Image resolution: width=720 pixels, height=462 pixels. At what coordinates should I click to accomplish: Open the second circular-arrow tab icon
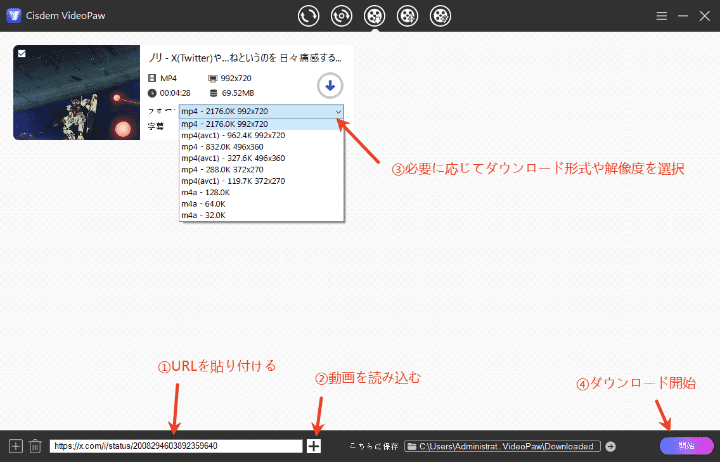coord(342,16)
